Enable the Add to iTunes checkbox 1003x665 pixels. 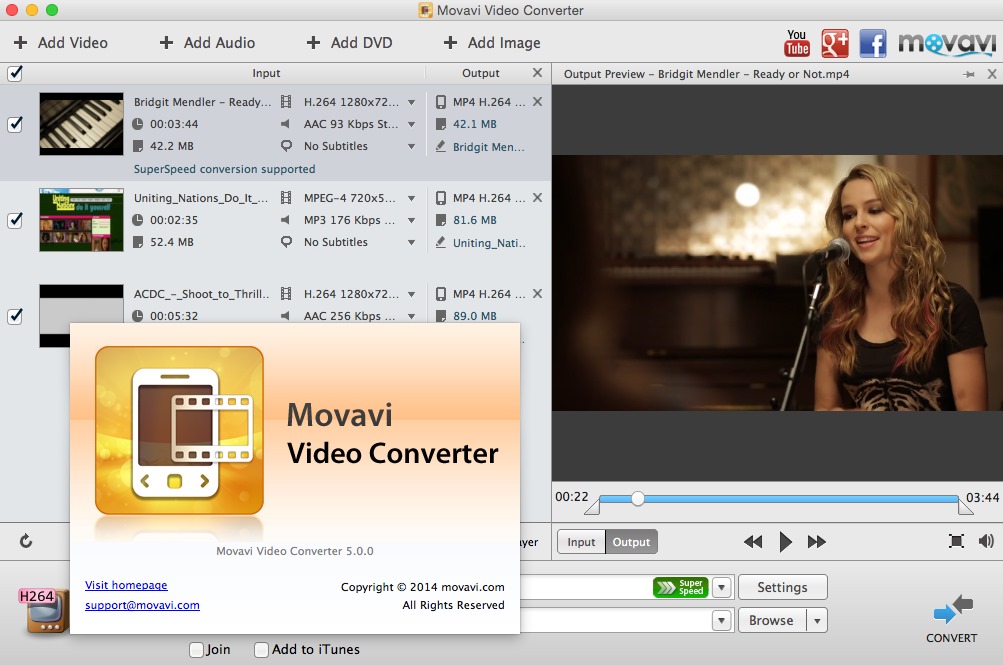[x=261, y=650]
